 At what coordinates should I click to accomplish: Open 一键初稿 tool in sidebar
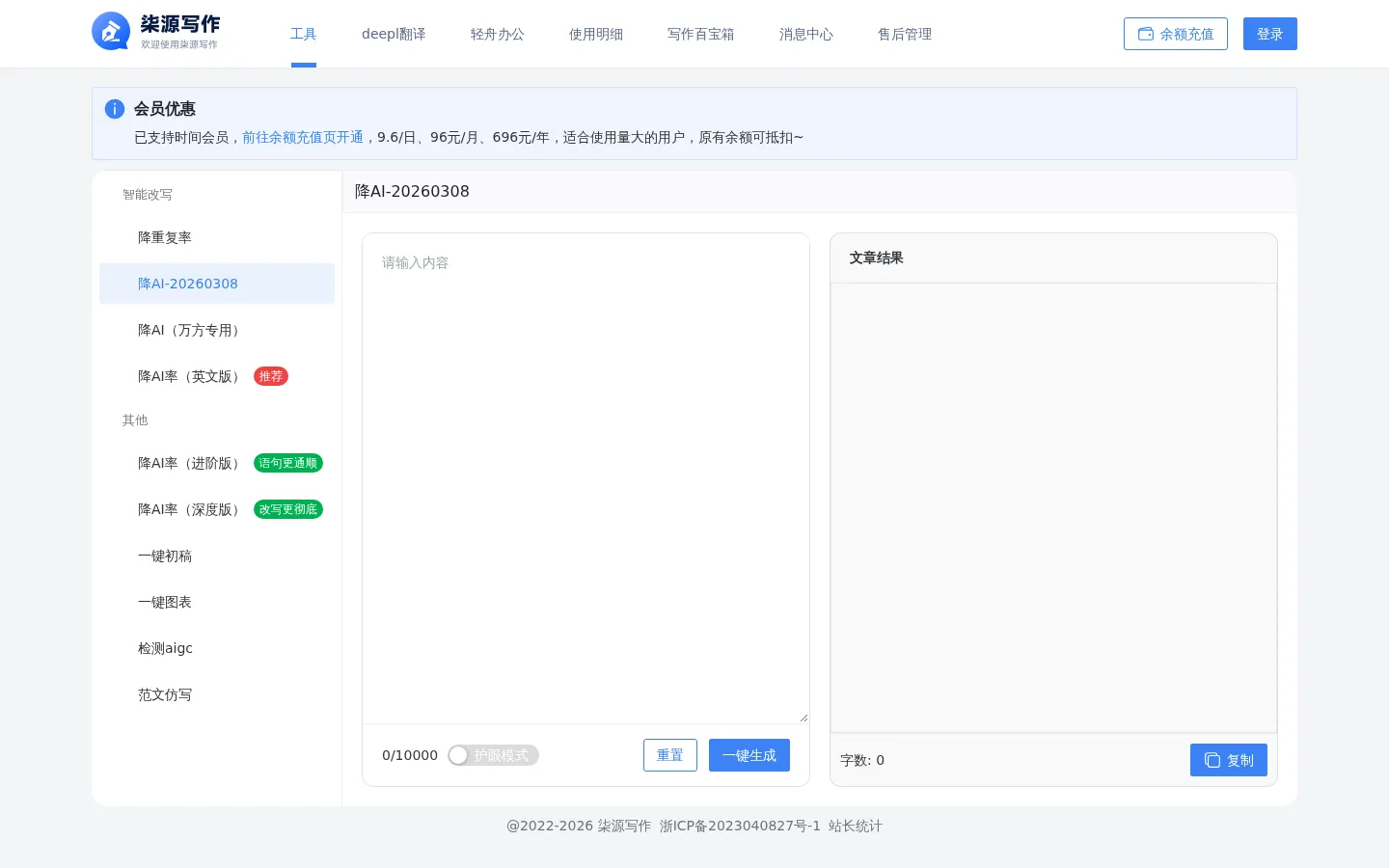pyautogui.click(x=217, y=556)
